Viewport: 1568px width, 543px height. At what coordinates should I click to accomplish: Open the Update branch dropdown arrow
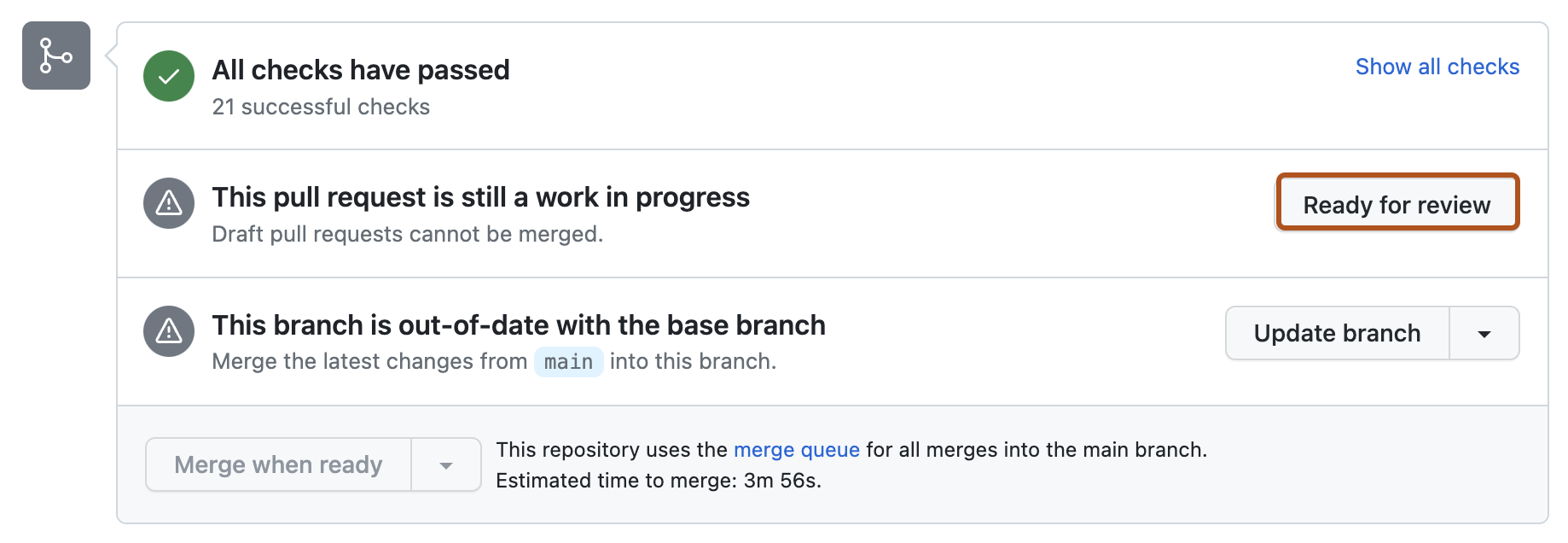pyautogui.click(x=1484, y=333)
